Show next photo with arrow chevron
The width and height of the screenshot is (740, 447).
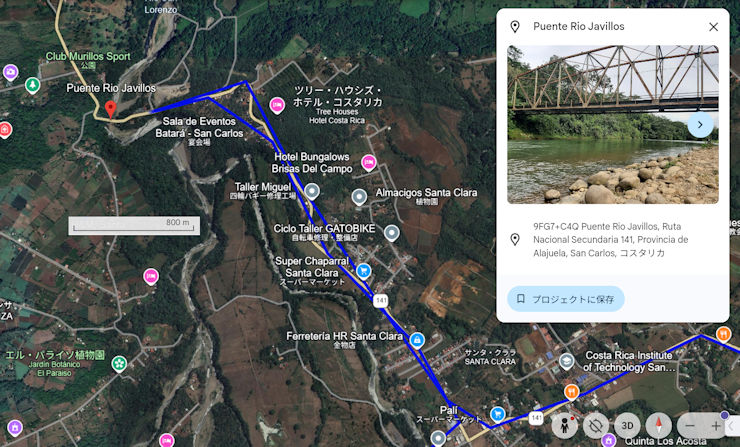click(x=700, y=125)
